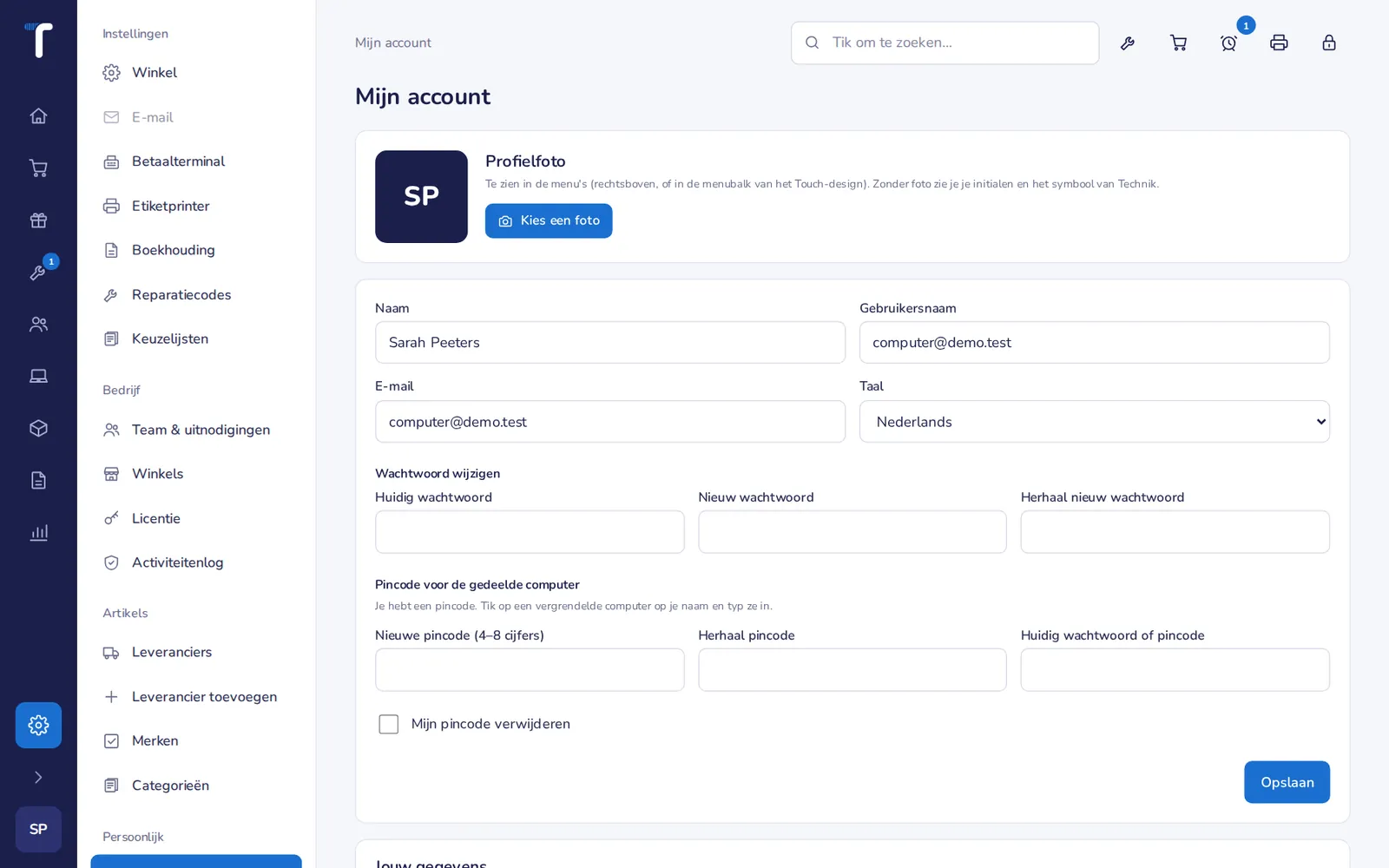Tick Mijn pincode verwijderen checkbox
1389x868 pixels.
click(388, 724)
